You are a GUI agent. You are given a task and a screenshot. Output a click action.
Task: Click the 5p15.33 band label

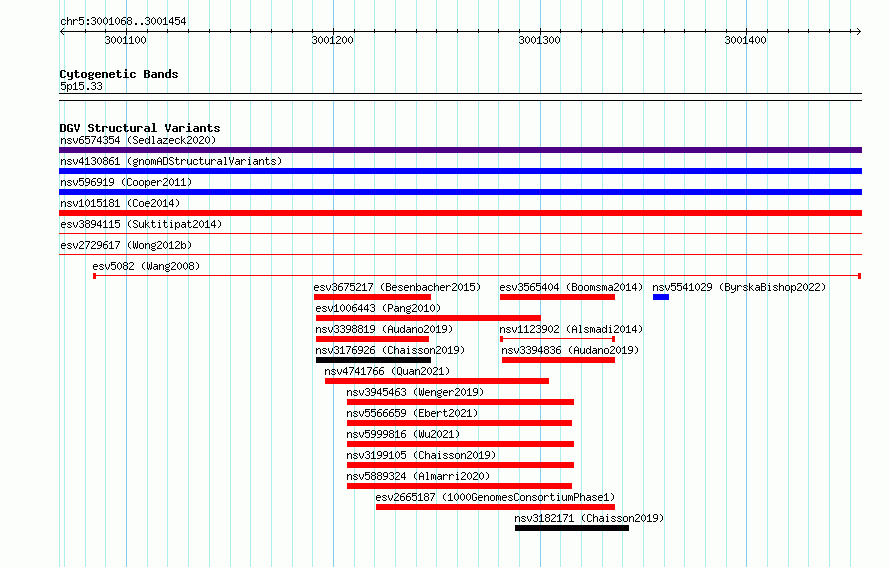81,86
